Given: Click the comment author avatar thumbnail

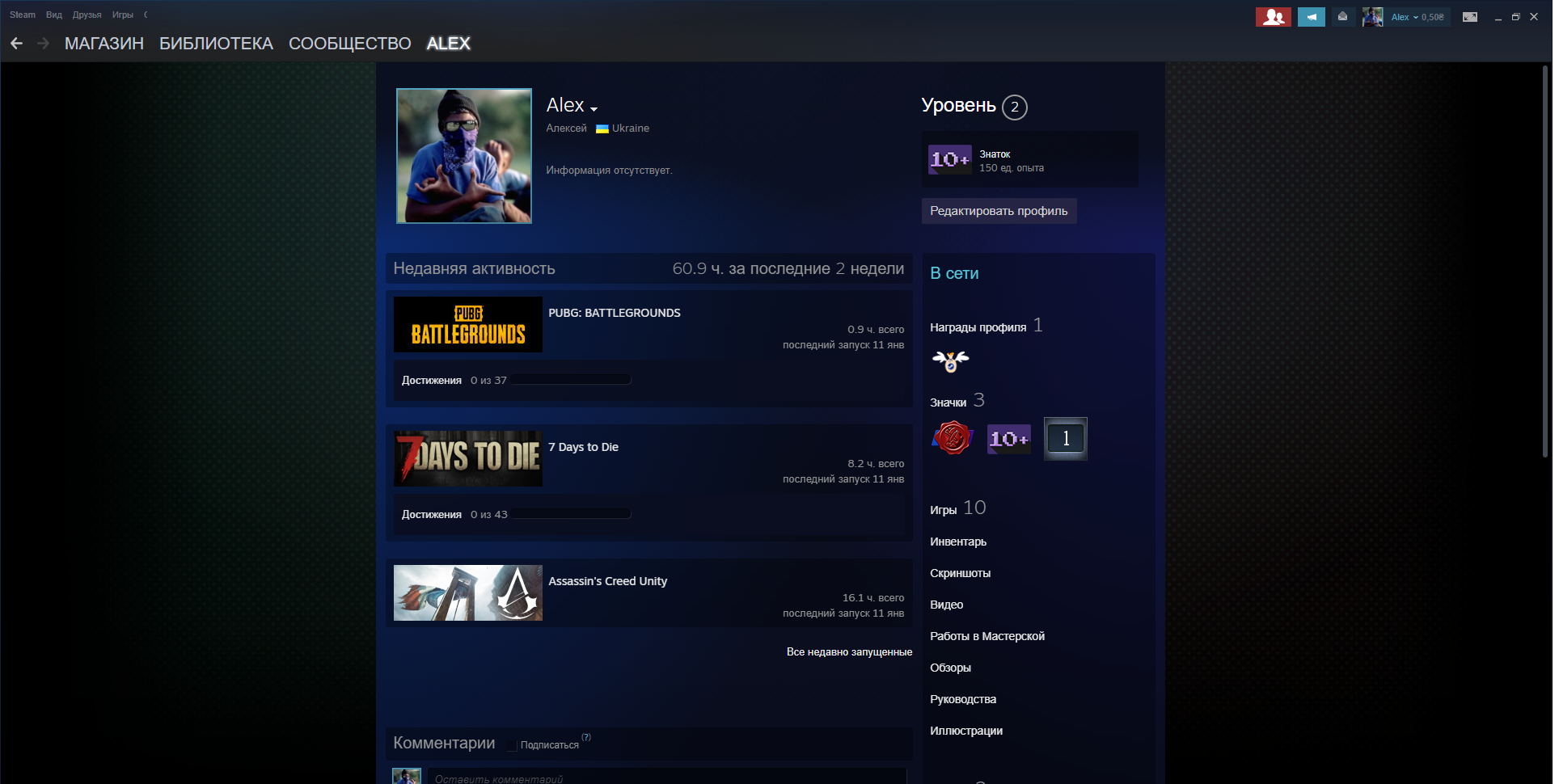Looking at the screenshot, I should [406, 776].
